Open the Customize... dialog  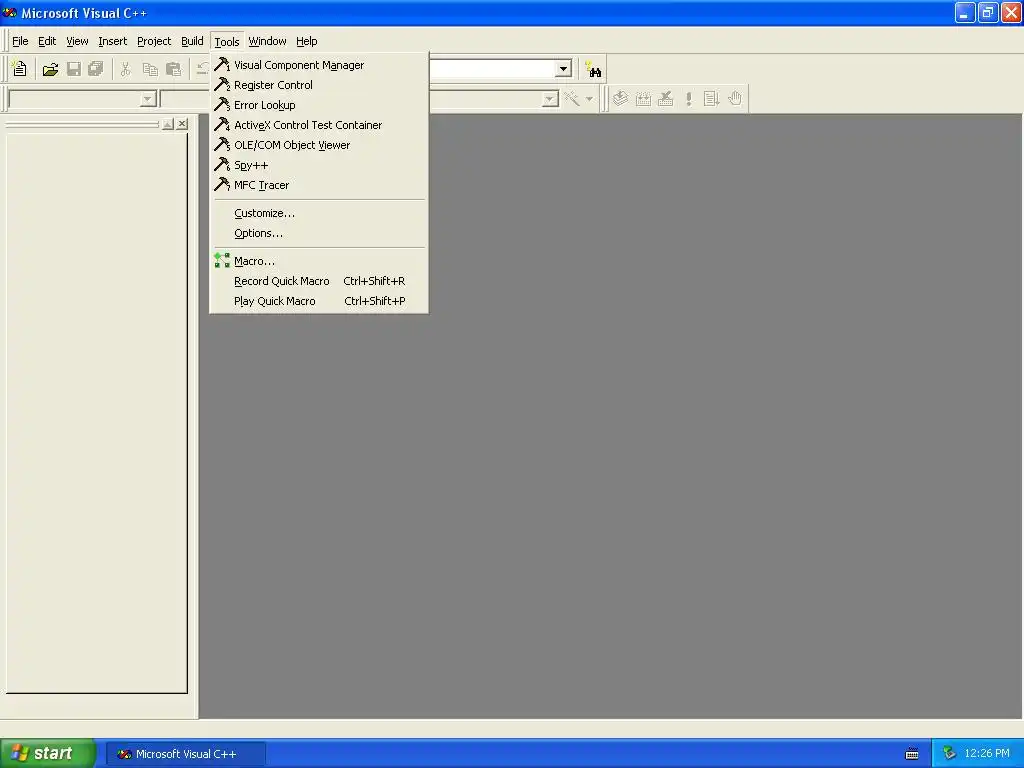click(319, 213)
